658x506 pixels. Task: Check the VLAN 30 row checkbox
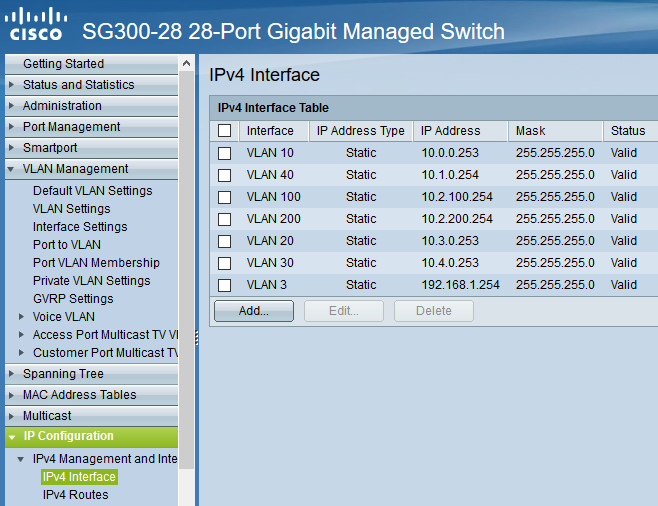pos(225,263)
